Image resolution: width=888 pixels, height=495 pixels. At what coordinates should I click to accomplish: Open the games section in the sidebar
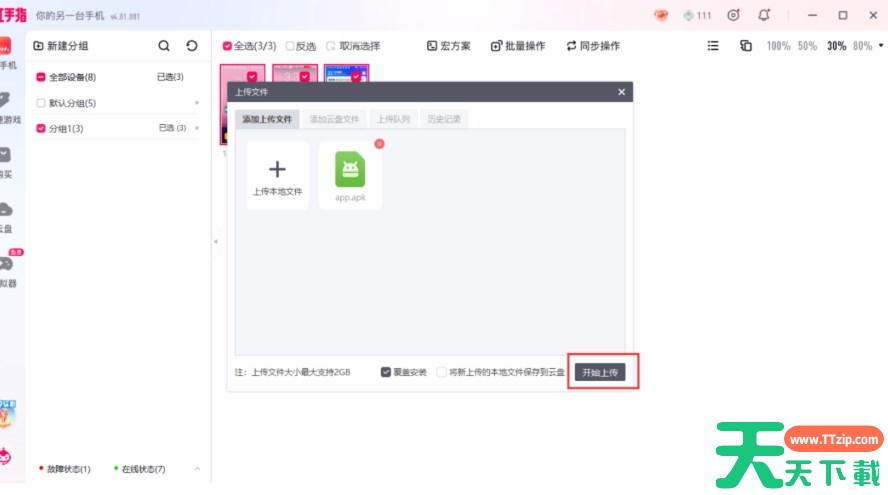[5, 100]
